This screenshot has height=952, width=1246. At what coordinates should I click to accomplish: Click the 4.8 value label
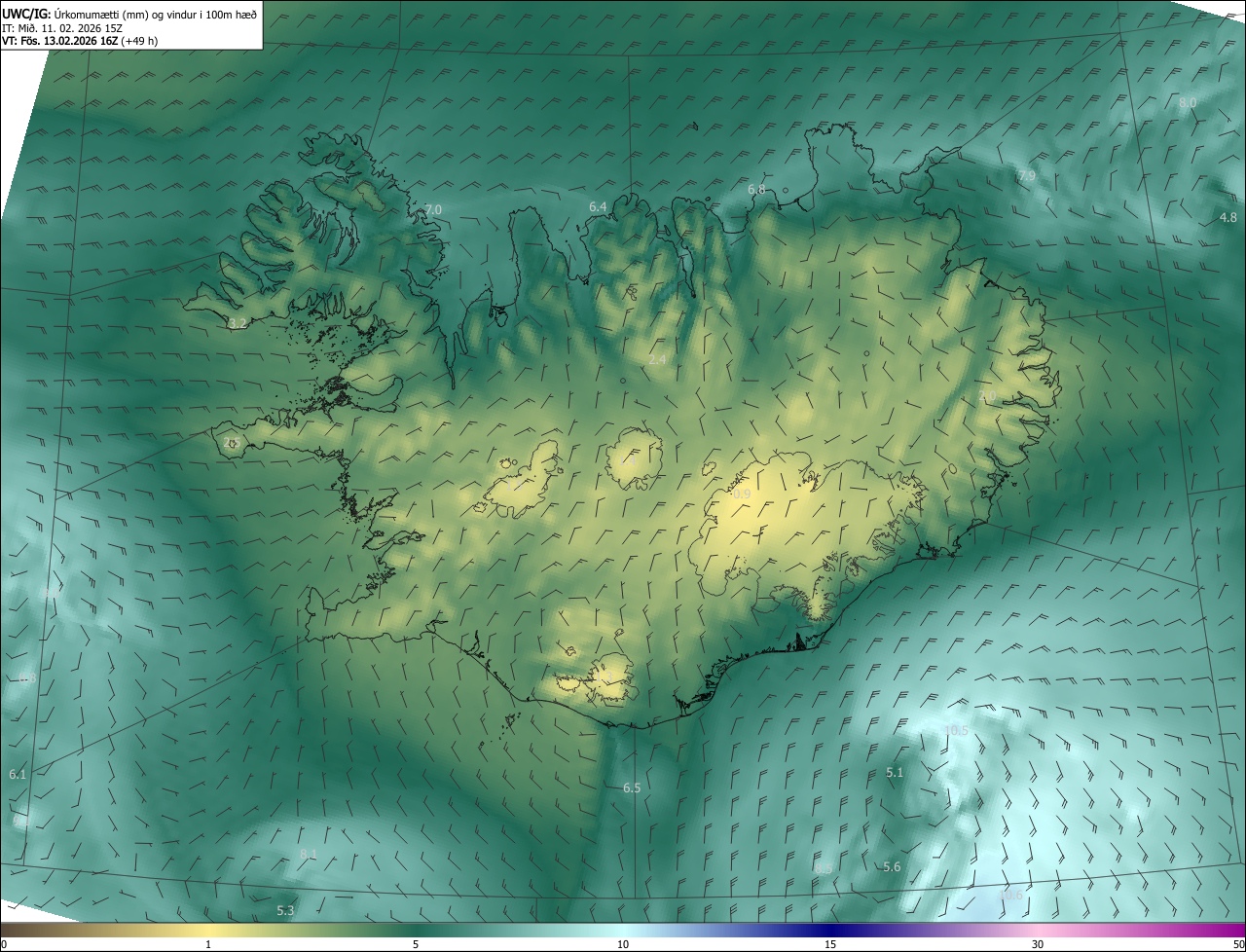(x=1228, y=217)
